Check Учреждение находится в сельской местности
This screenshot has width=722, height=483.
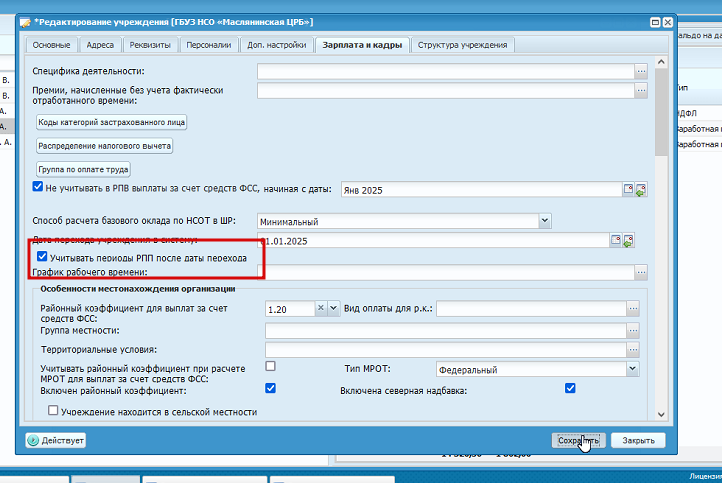point(53,410)
